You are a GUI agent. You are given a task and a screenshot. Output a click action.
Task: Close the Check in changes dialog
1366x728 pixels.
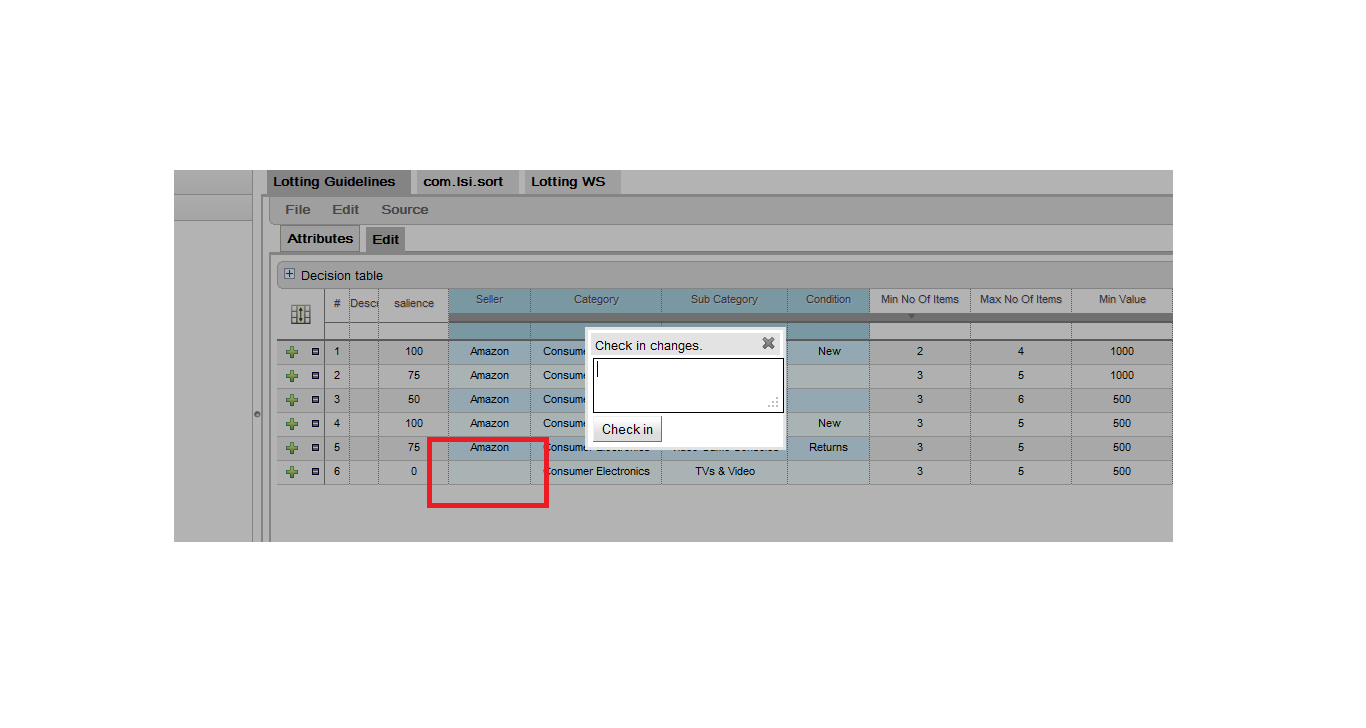768,343
